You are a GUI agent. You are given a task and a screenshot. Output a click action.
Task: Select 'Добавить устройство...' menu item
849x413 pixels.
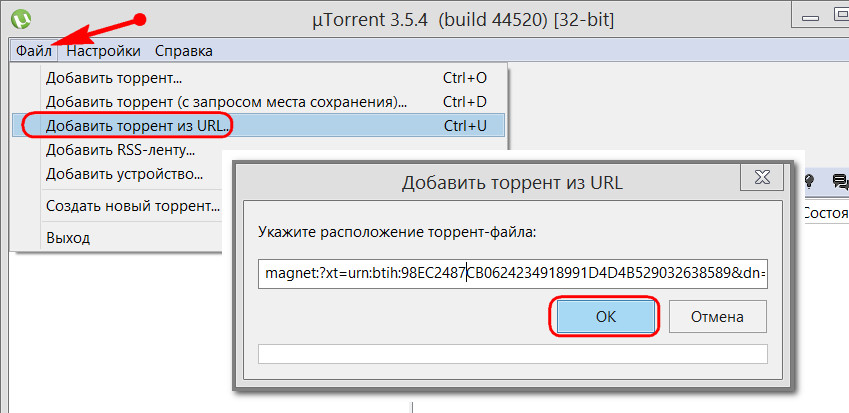124,174
